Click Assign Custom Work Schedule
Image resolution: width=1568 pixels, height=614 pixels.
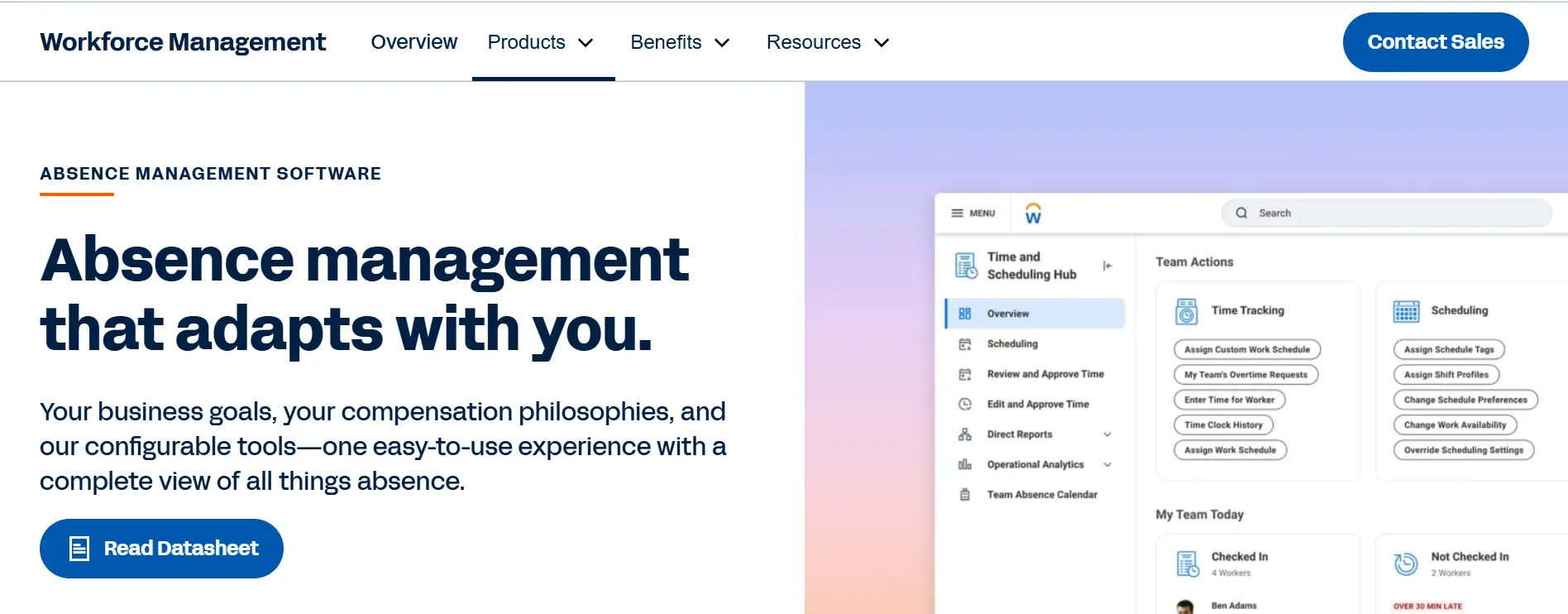(1247, 350)
